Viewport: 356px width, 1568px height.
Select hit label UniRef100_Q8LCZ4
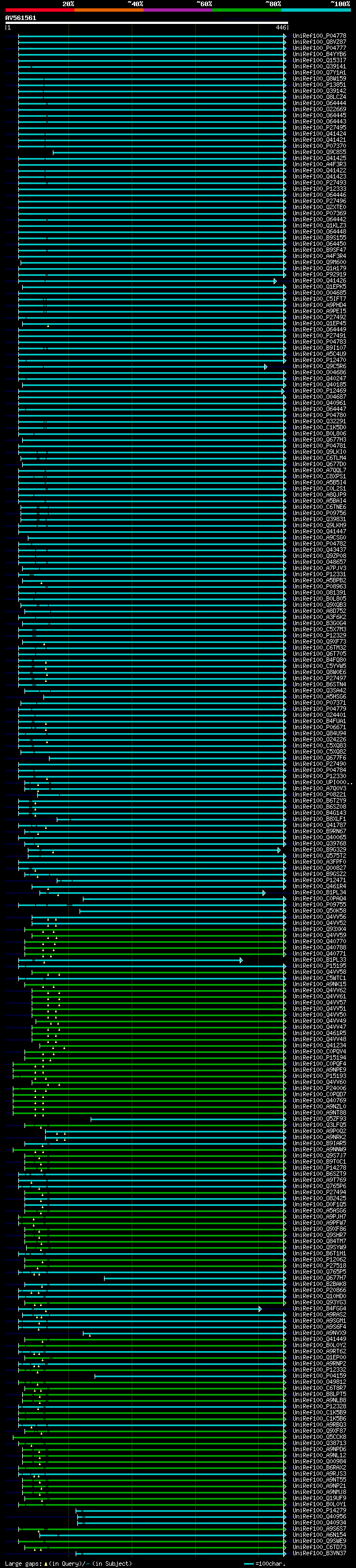[x=319, y=97]
